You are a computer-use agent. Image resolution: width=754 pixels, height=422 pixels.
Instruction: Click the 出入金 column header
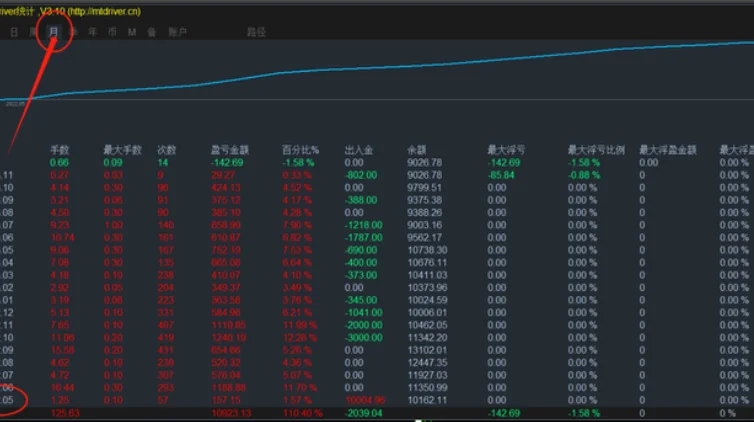(359, 150)
